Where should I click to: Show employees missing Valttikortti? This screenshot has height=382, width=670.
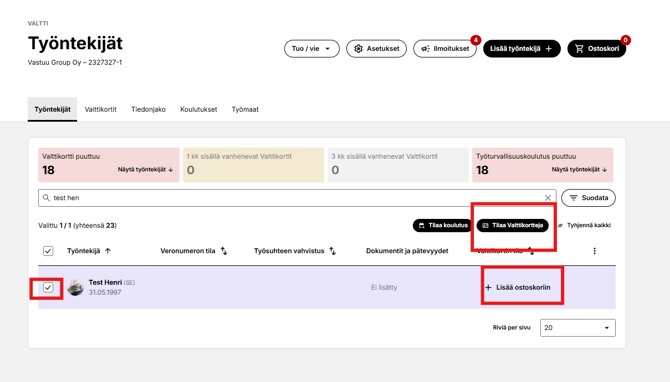(145, 170)
